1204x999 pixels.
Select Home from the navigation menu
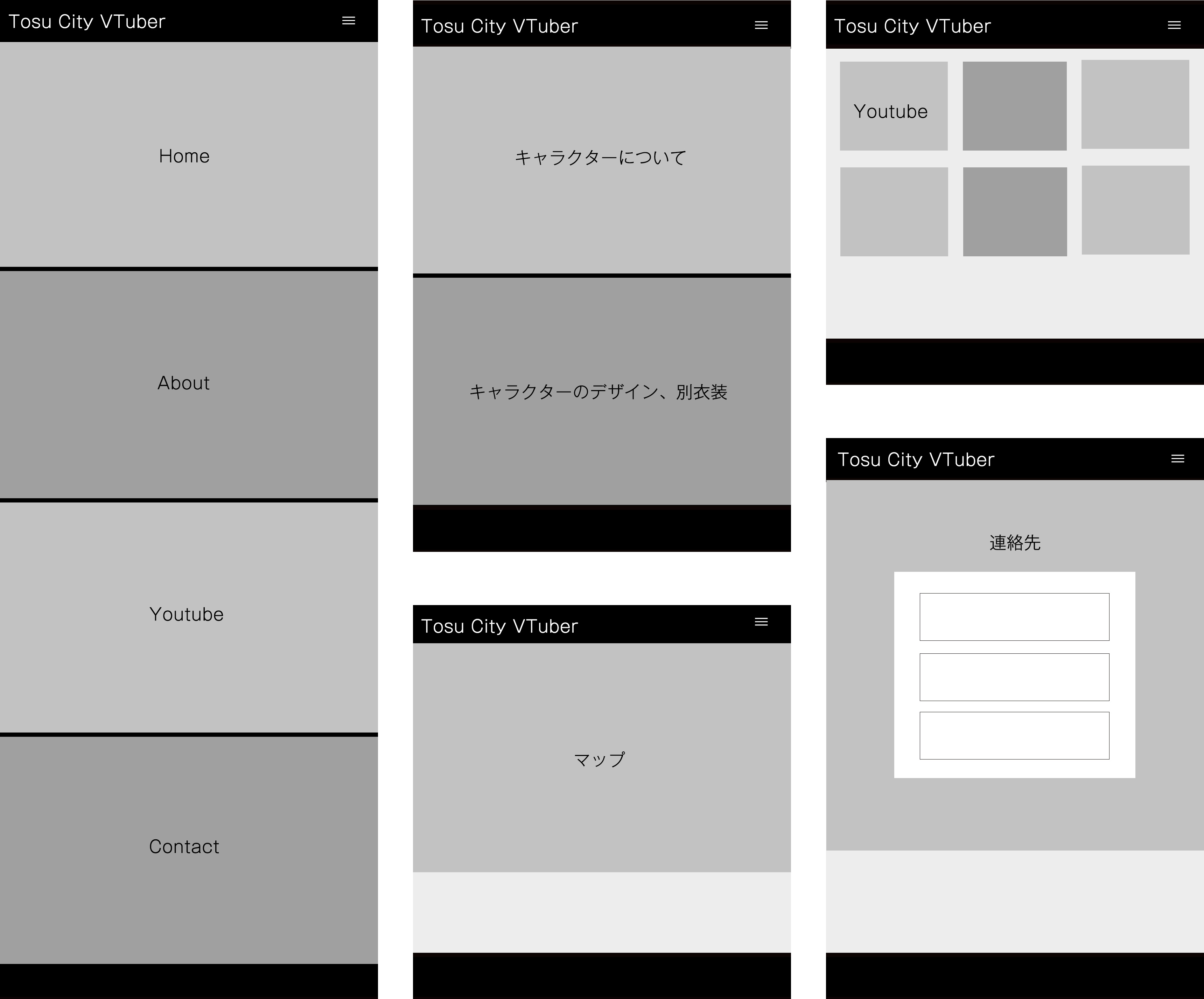point(183,155)
